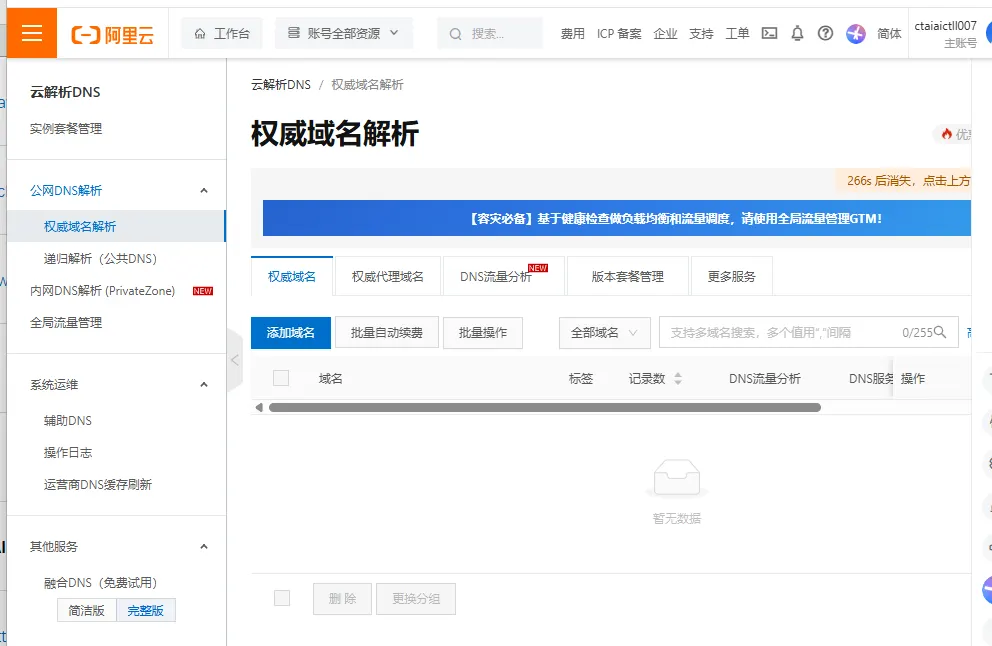Collapse 系统运维 section
Screen dimensions: 992x646
pos(204,385)
